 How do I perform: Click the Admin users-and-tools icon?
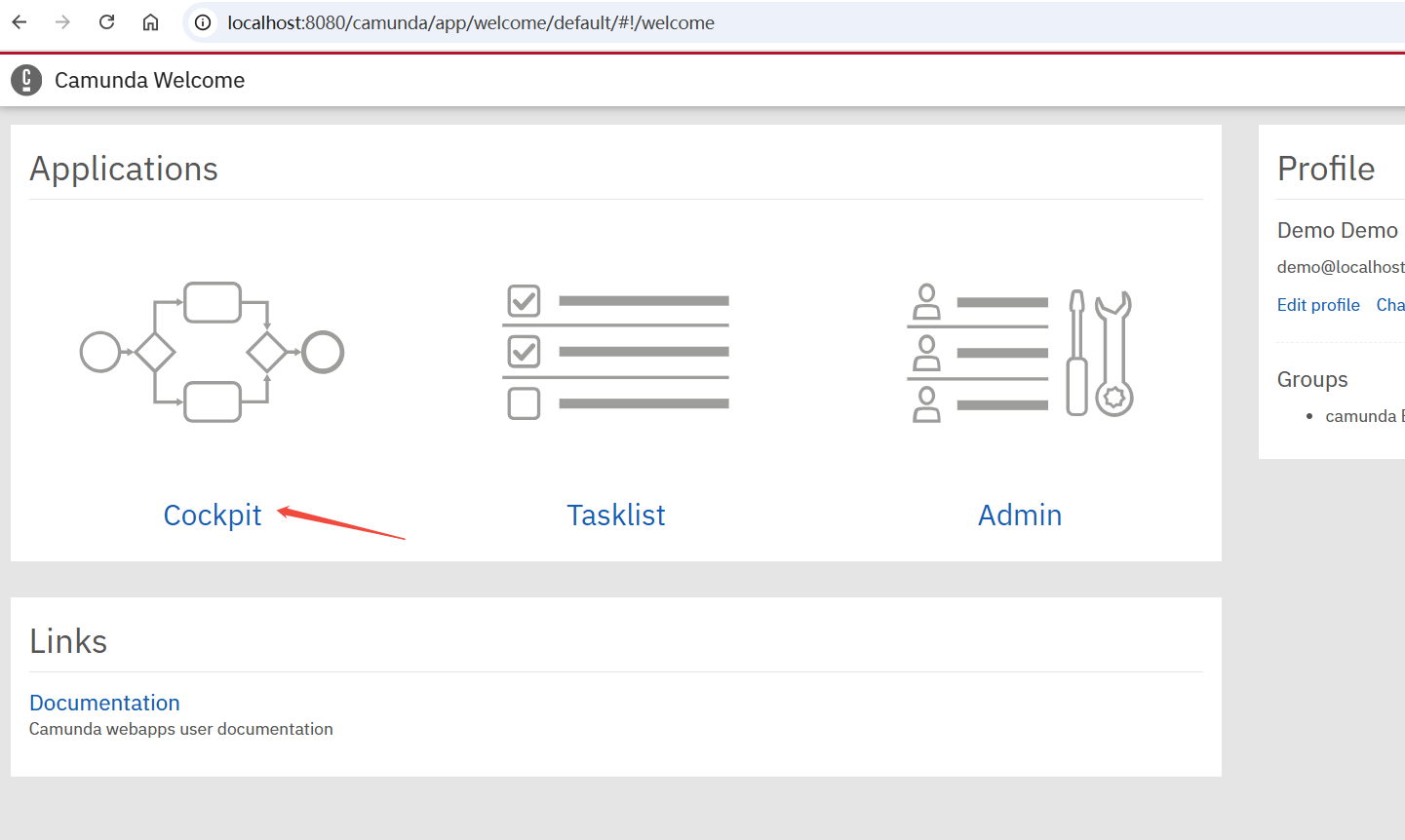[x=1020, y=352]
